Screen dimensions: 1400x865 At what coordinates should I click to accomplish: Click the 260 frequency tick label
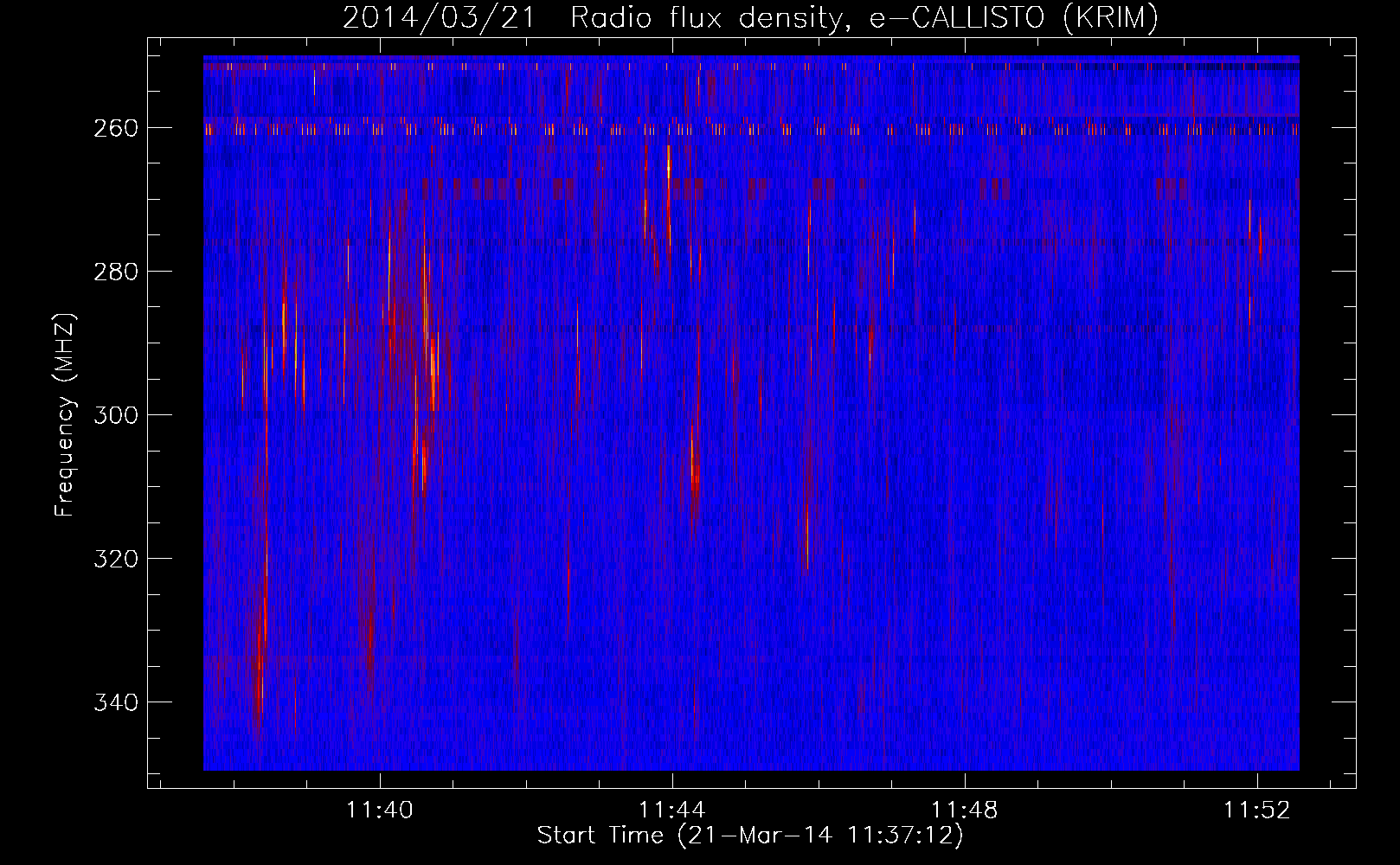[116, 128]
